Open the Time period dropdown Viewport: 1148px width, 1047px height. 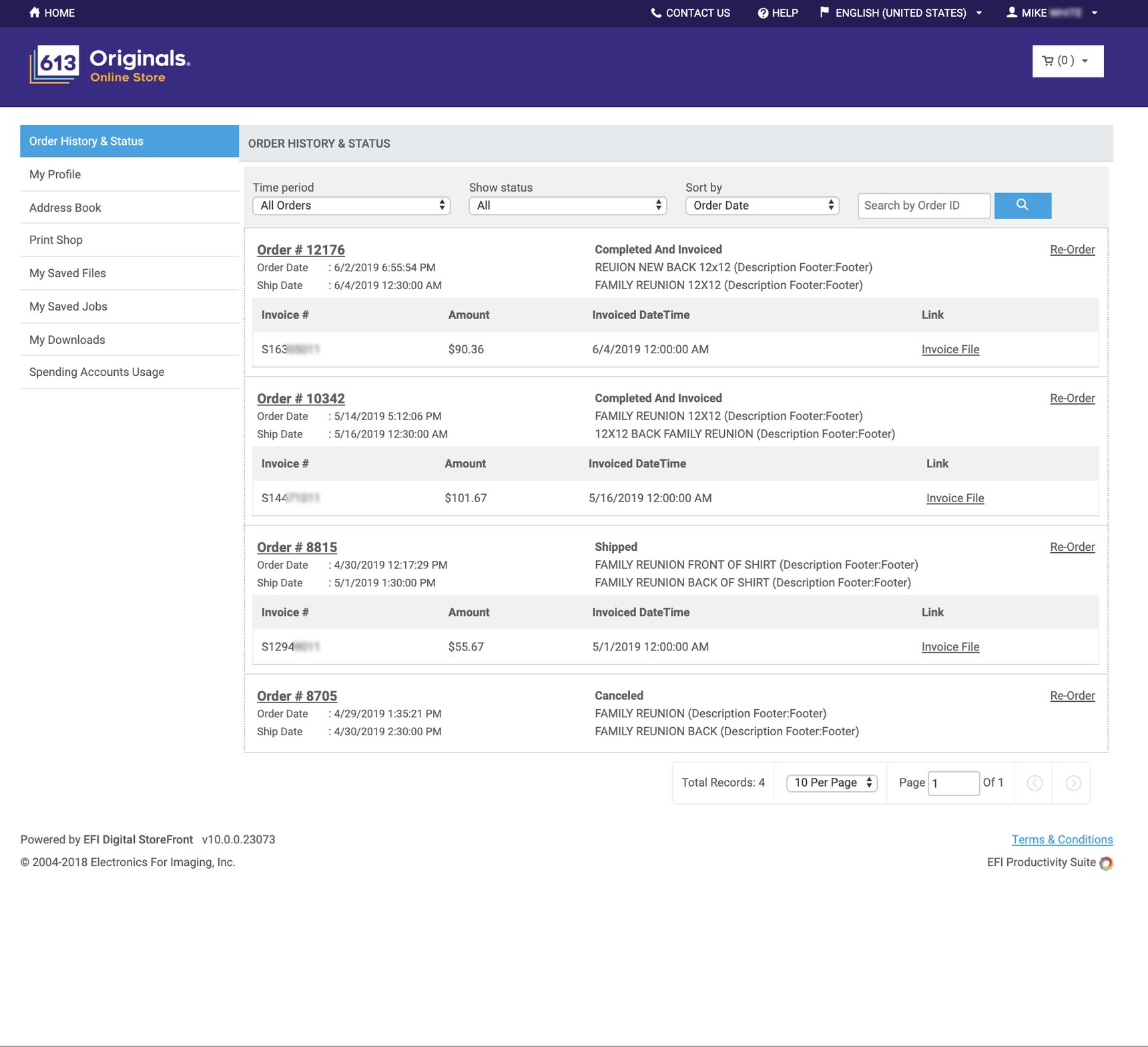(351, 206)
